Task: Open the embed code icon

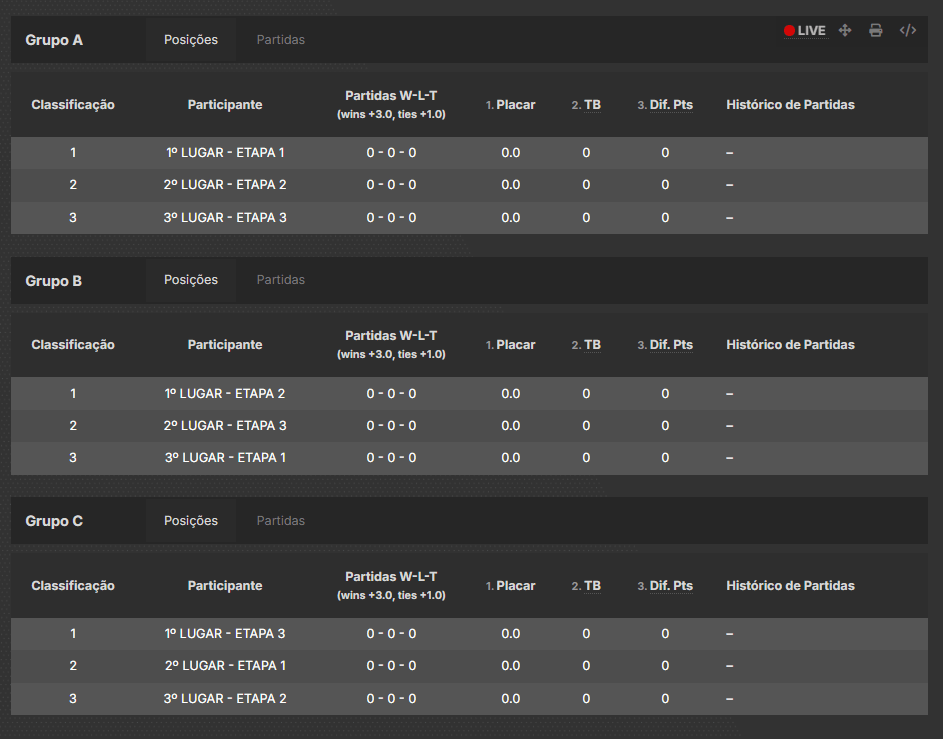Action: click(908, 31)
